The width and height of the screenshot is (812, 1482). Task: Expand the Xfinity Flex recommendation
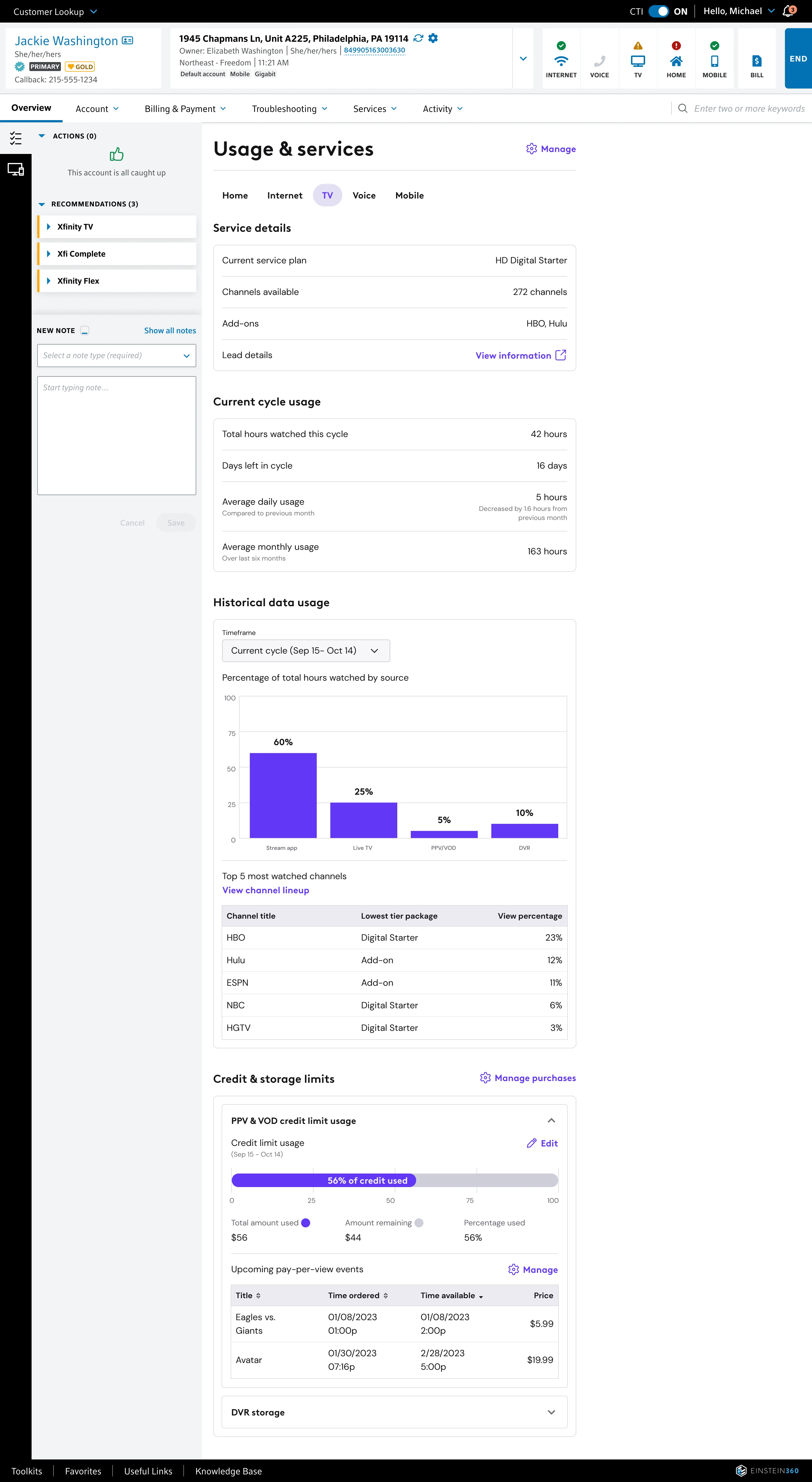117,281
